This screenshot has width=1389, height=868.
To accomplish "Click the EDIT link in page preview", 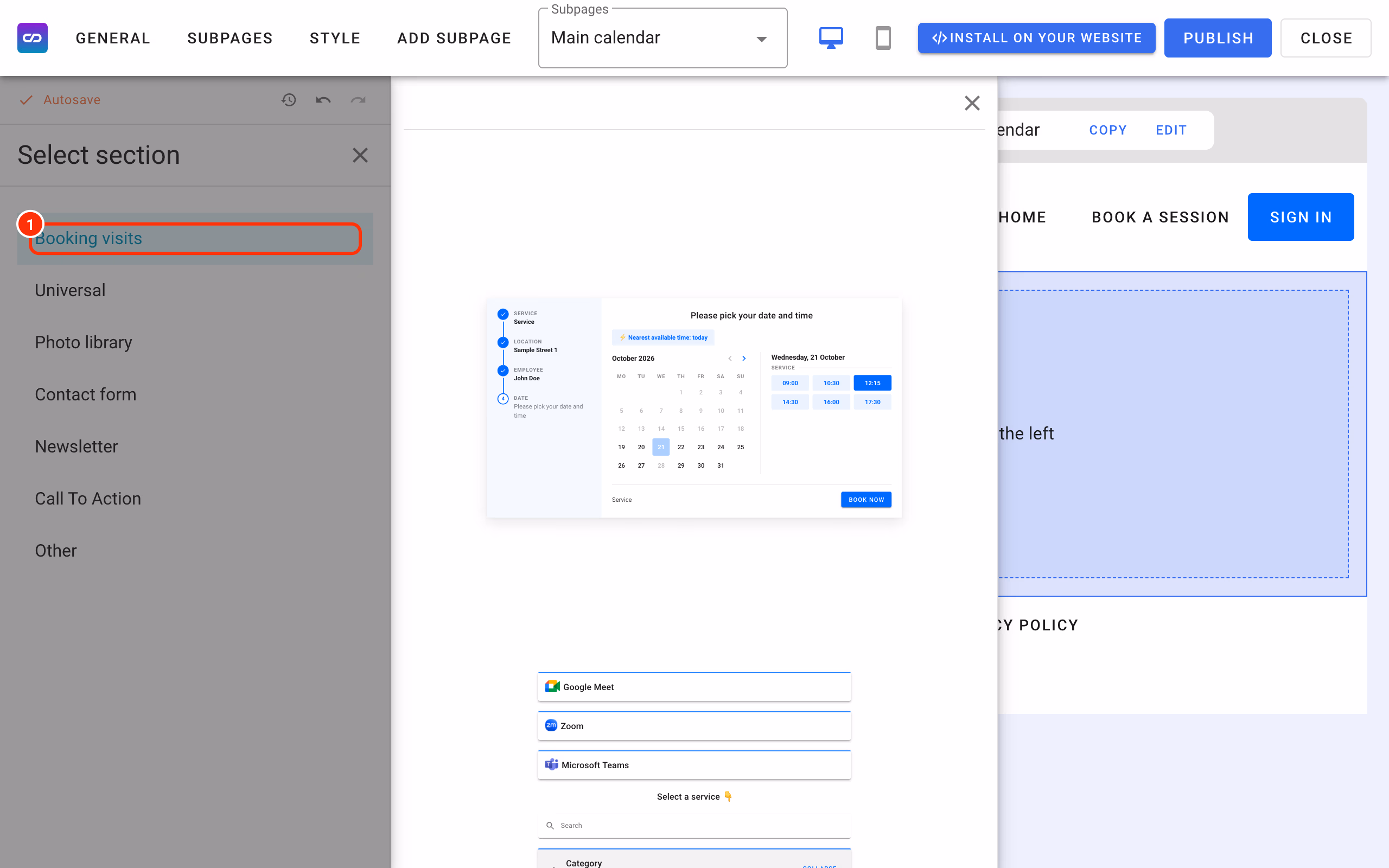I will [1171, 130].
